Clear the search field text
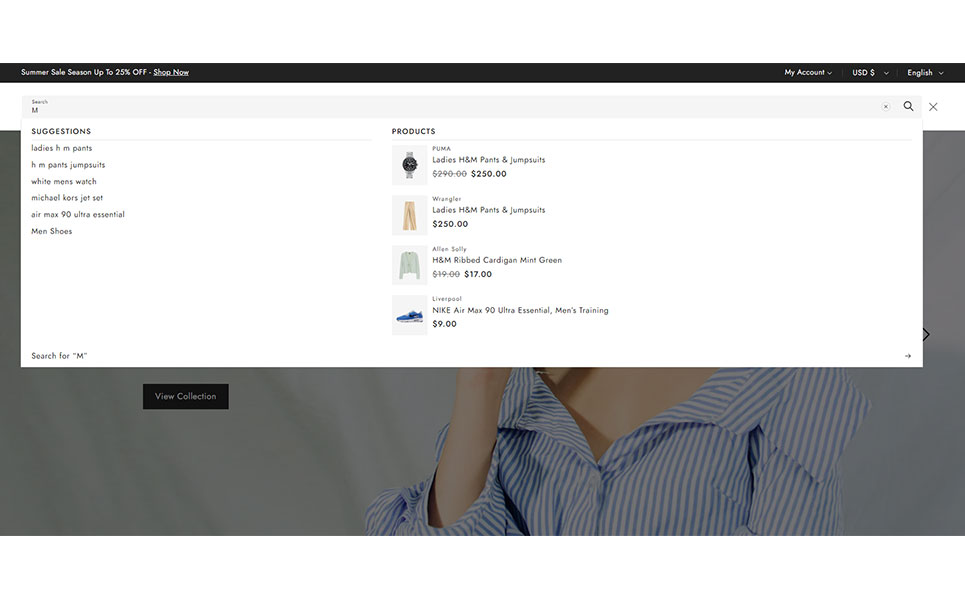The image size is (965, 600). click(885, 106)
